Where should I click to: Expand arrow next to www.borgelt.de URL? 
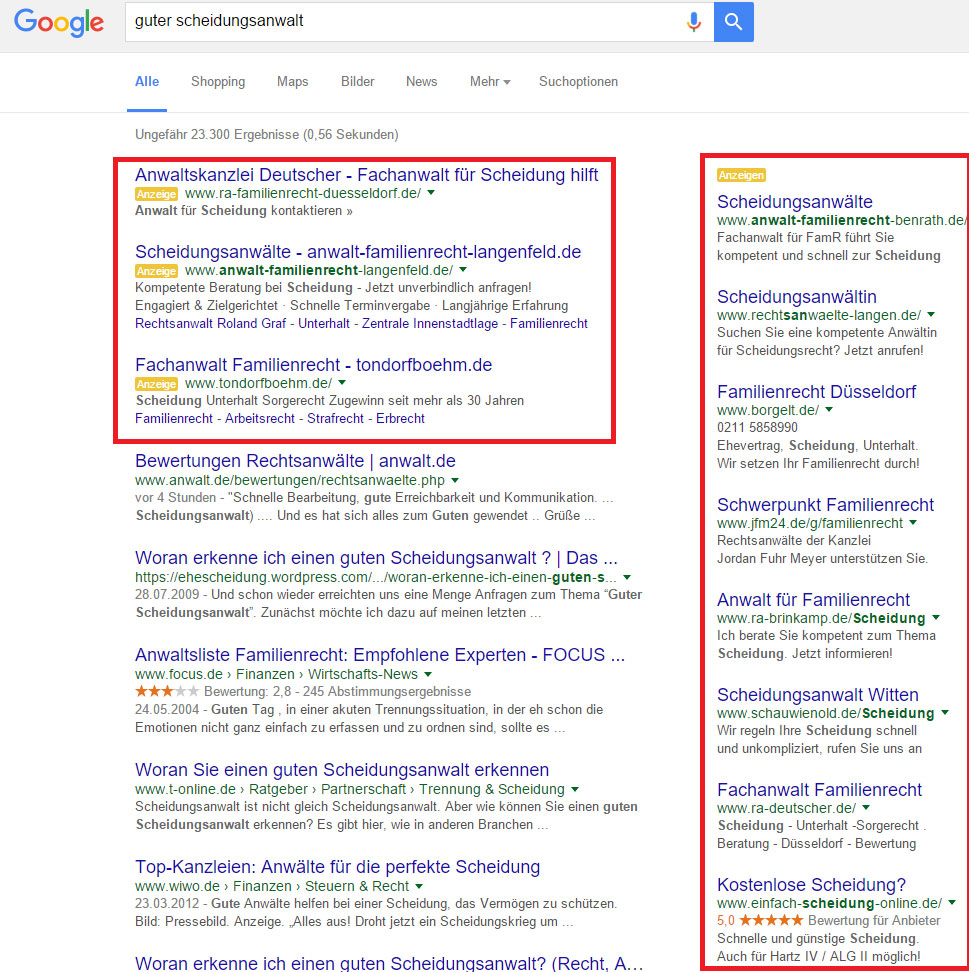click(x=829, y=409)
